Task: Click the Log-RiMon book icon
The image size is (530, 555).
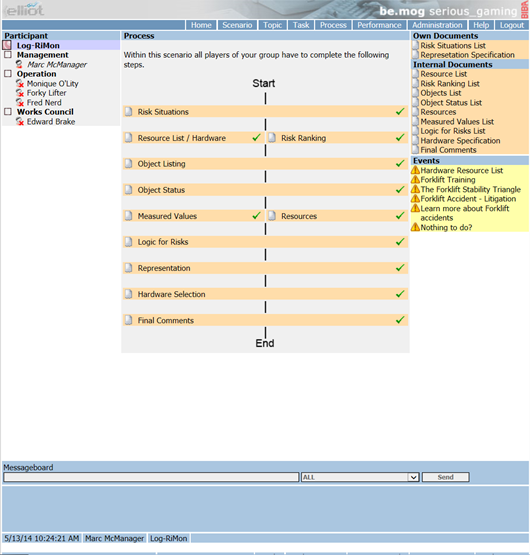Action: coord(7,45)
